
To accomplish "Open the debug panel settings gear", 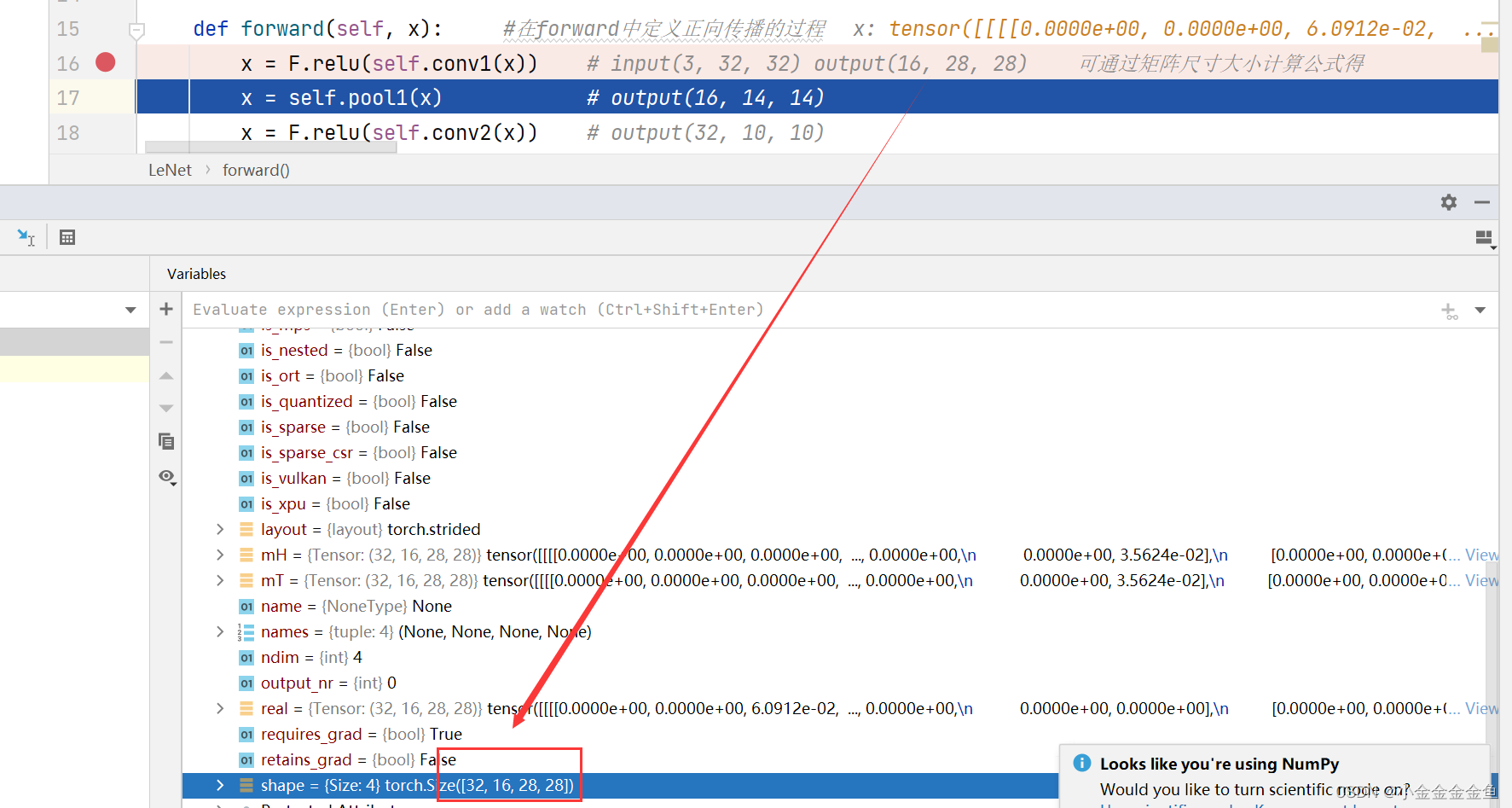I will 1449,202.
